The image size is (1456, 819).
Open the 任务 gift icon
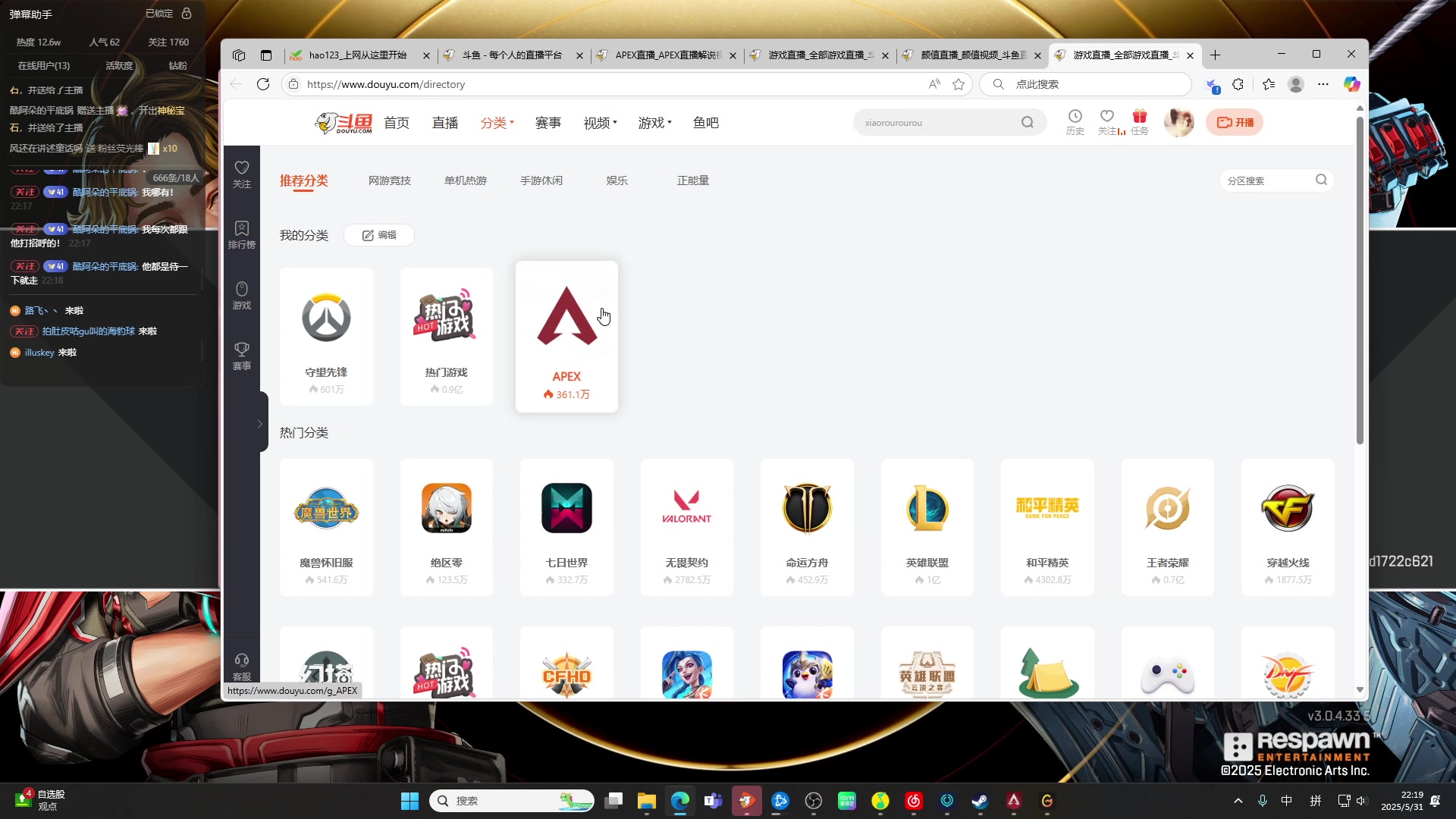tap(1140, 121)
